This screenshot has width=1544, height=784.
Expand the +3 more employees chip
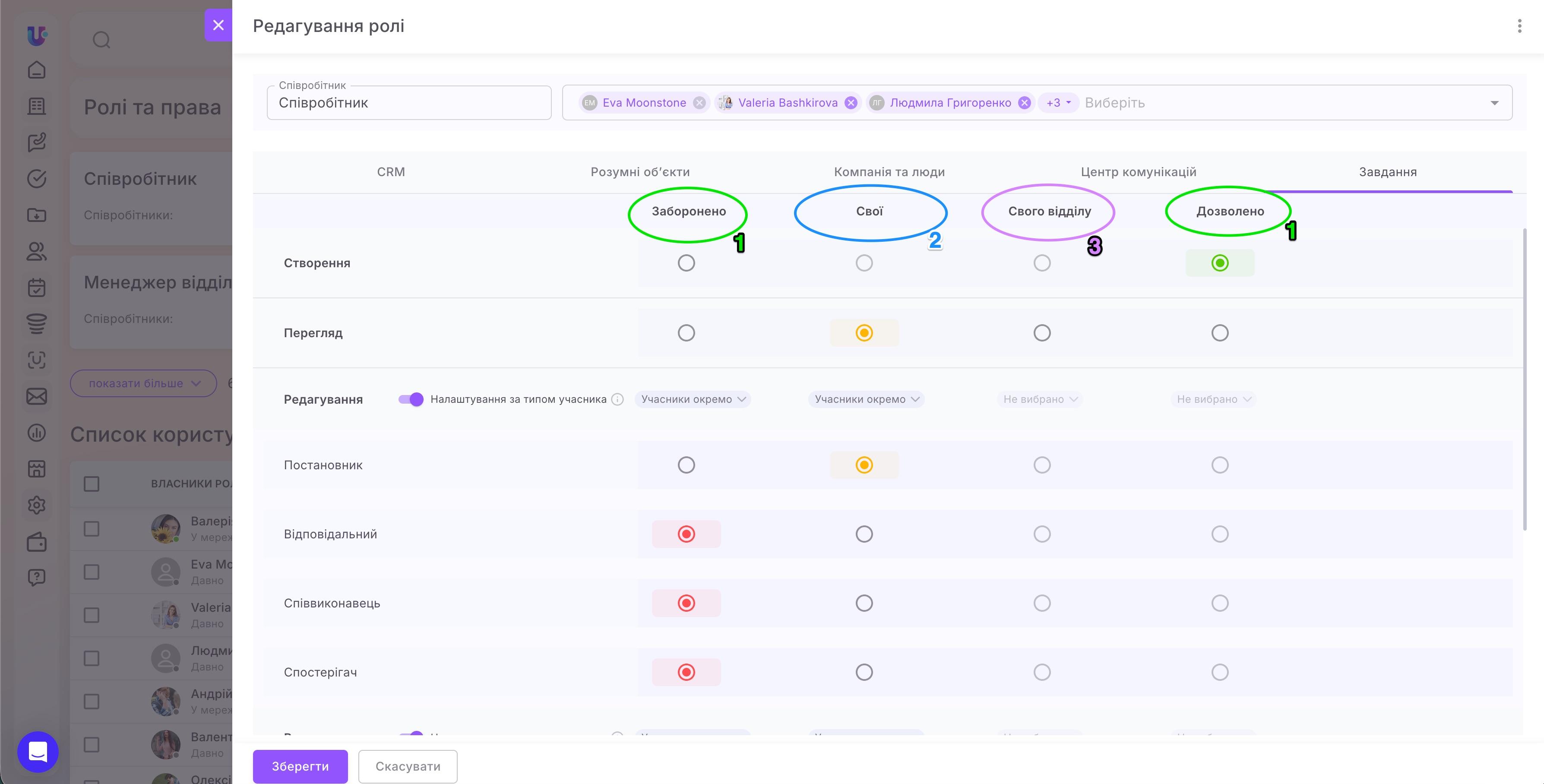[x=1058, y=102]
